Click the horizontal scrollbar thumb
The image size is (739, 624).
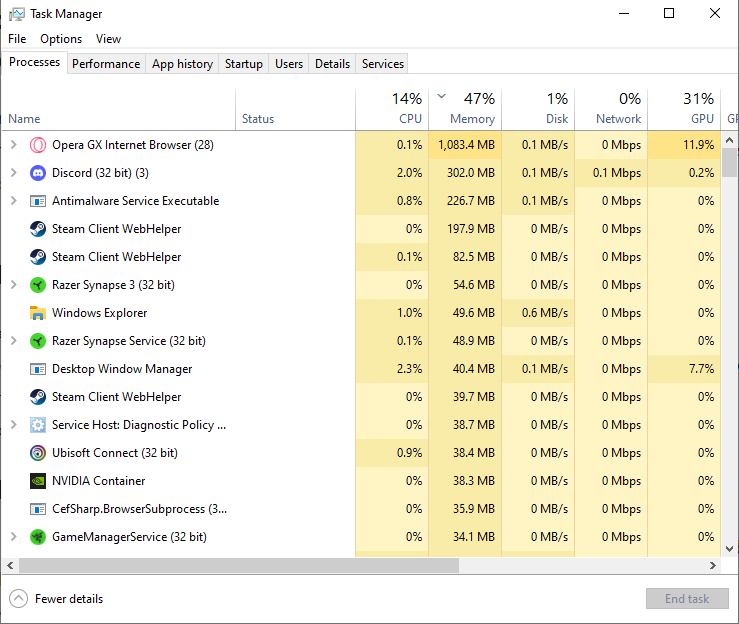click(x=238, y=565)
